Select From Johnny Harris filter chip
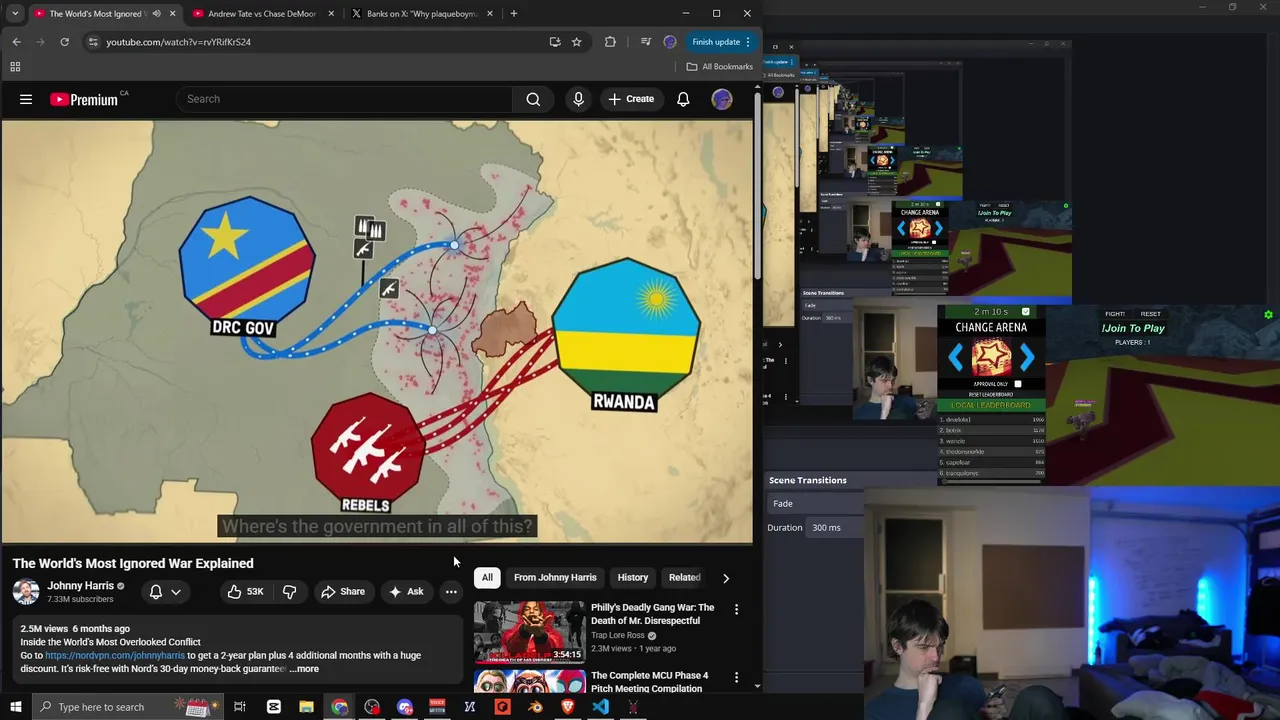Screen dimensions: 1280x720 pyautogui.click(x=555, y=578)
